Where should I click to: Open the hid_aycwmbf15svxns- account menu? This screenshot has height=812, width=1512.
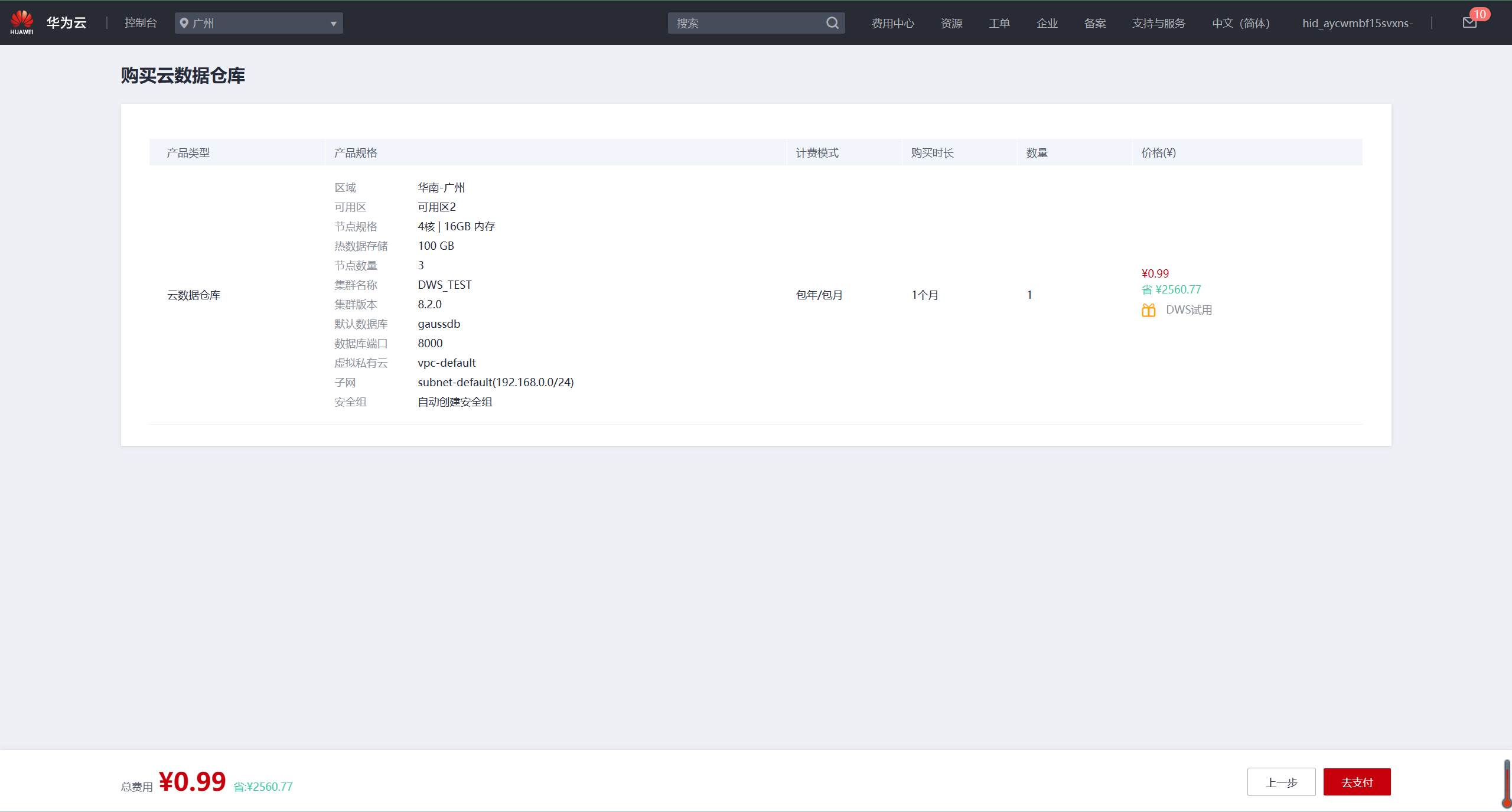point(1357,23)
